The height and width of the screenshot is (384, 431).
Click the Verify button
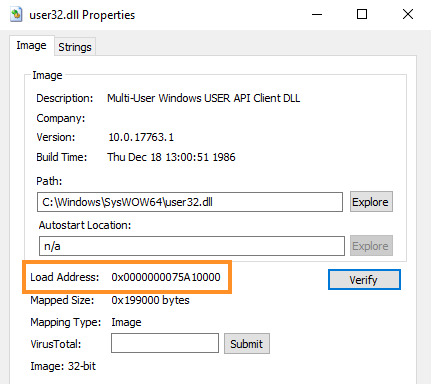pyautogui.click(x=364, y=279)
